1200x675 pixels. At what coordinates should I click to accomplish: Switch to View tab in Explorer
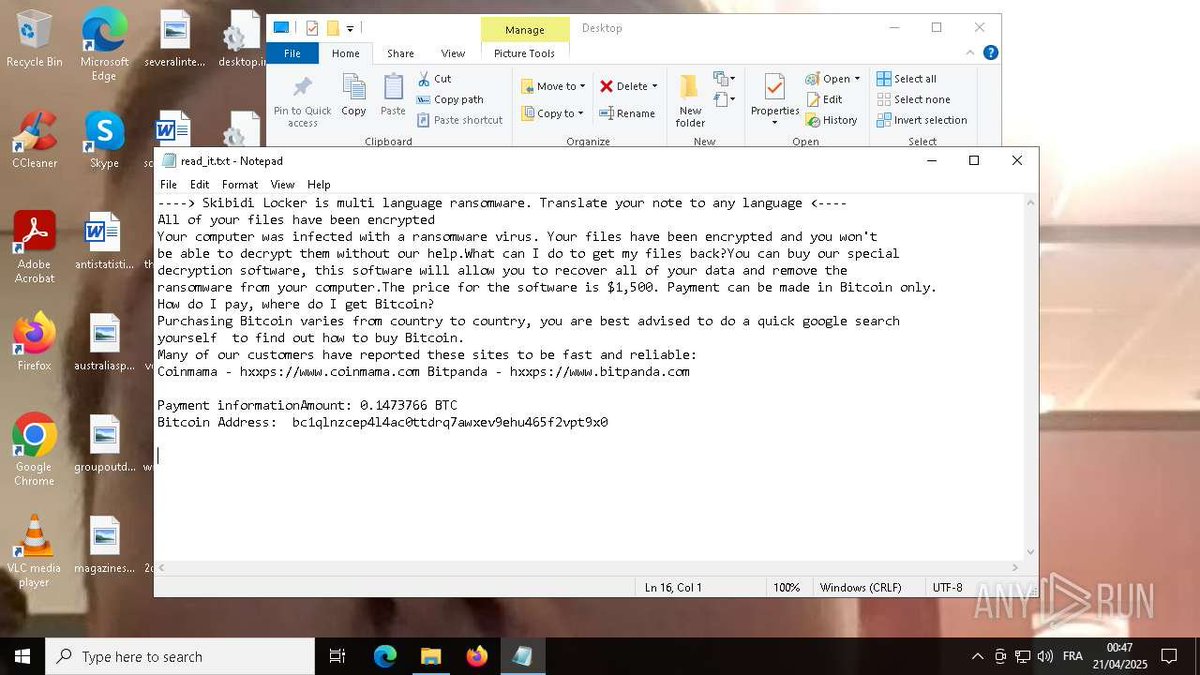point(453,54)
